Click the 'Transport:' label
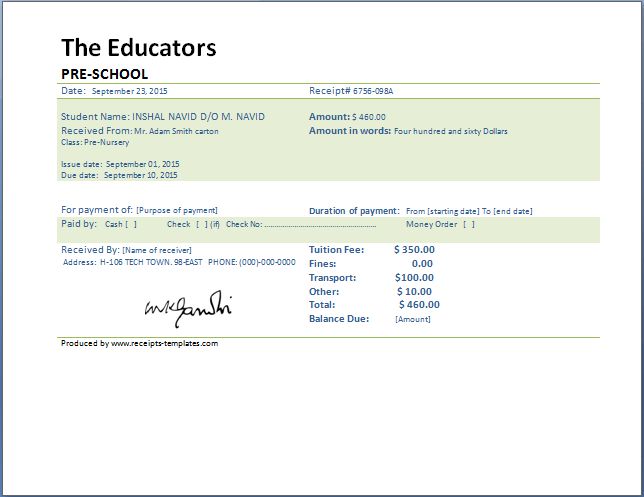The height and width of the screenshot is (497, 644). click(x=332, y=278)
